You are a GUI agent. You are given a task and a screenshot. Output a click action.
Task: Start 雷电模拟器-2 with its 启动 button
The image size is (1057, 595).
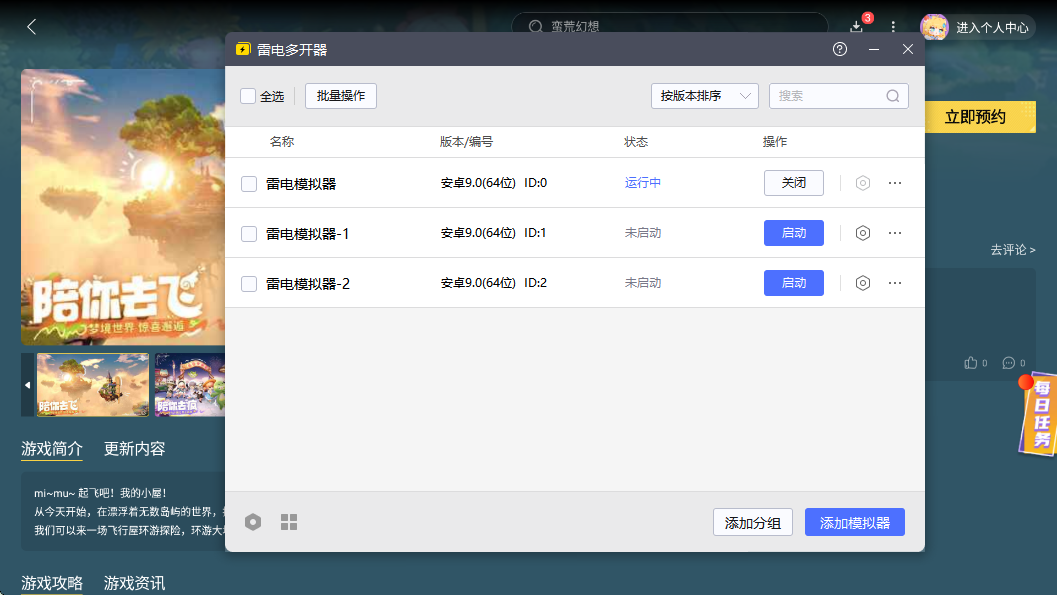(793, 282)
